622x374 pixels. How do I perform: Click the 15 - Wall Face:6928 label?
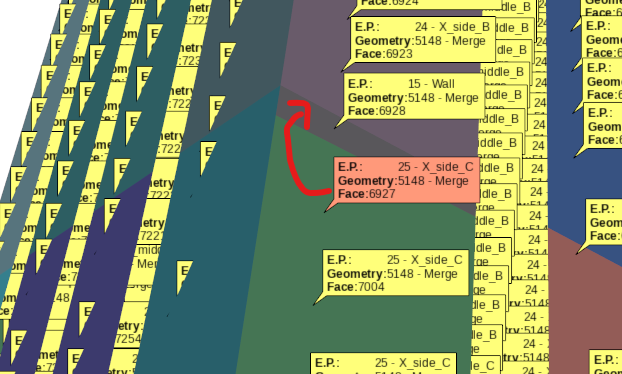pyautogui.click(x=414, y=97)
